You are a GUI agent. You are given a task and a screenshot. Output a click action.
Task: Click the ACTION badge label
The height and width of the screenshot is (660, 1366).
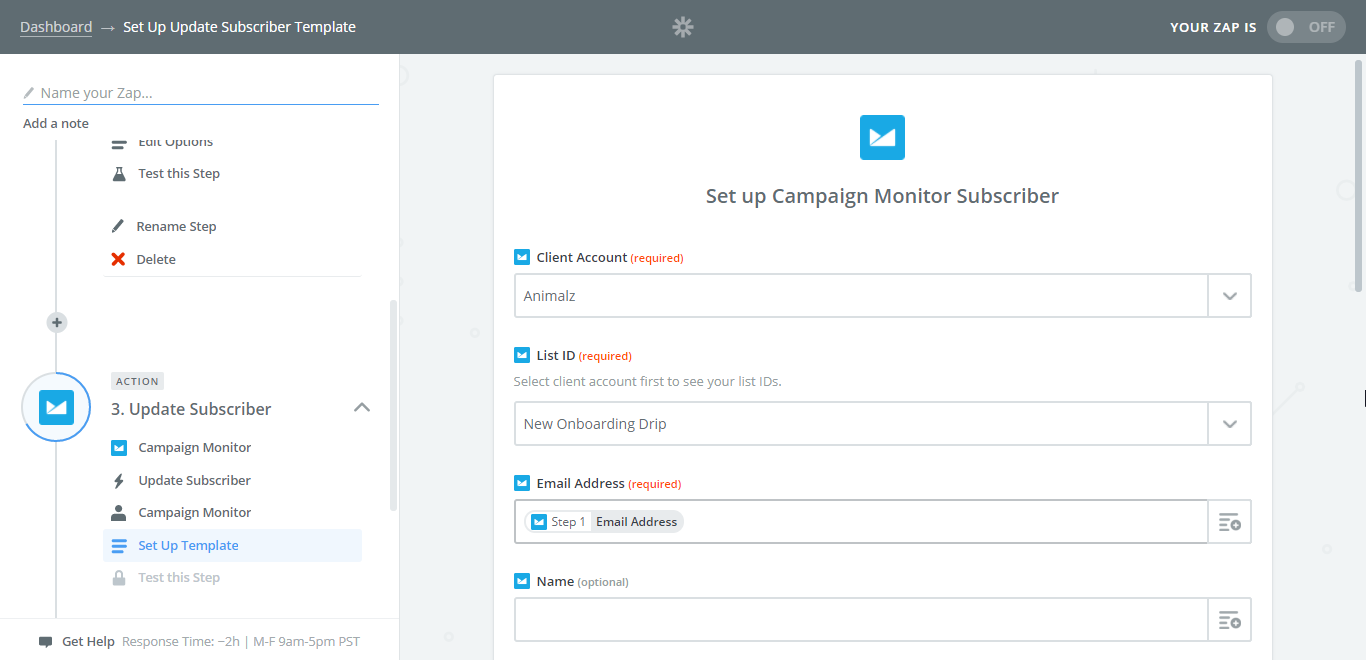(137, 381)
